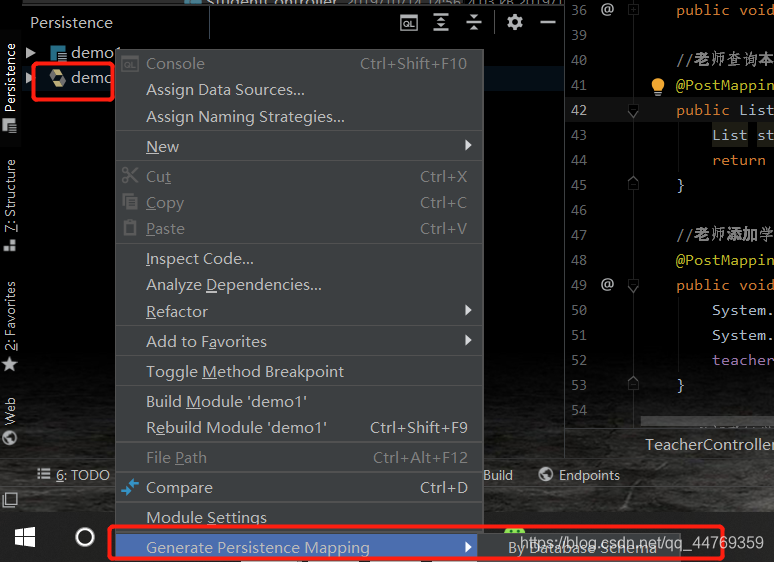
Task: Choose Rebuild Module 'demo1'
Action: 299,428
